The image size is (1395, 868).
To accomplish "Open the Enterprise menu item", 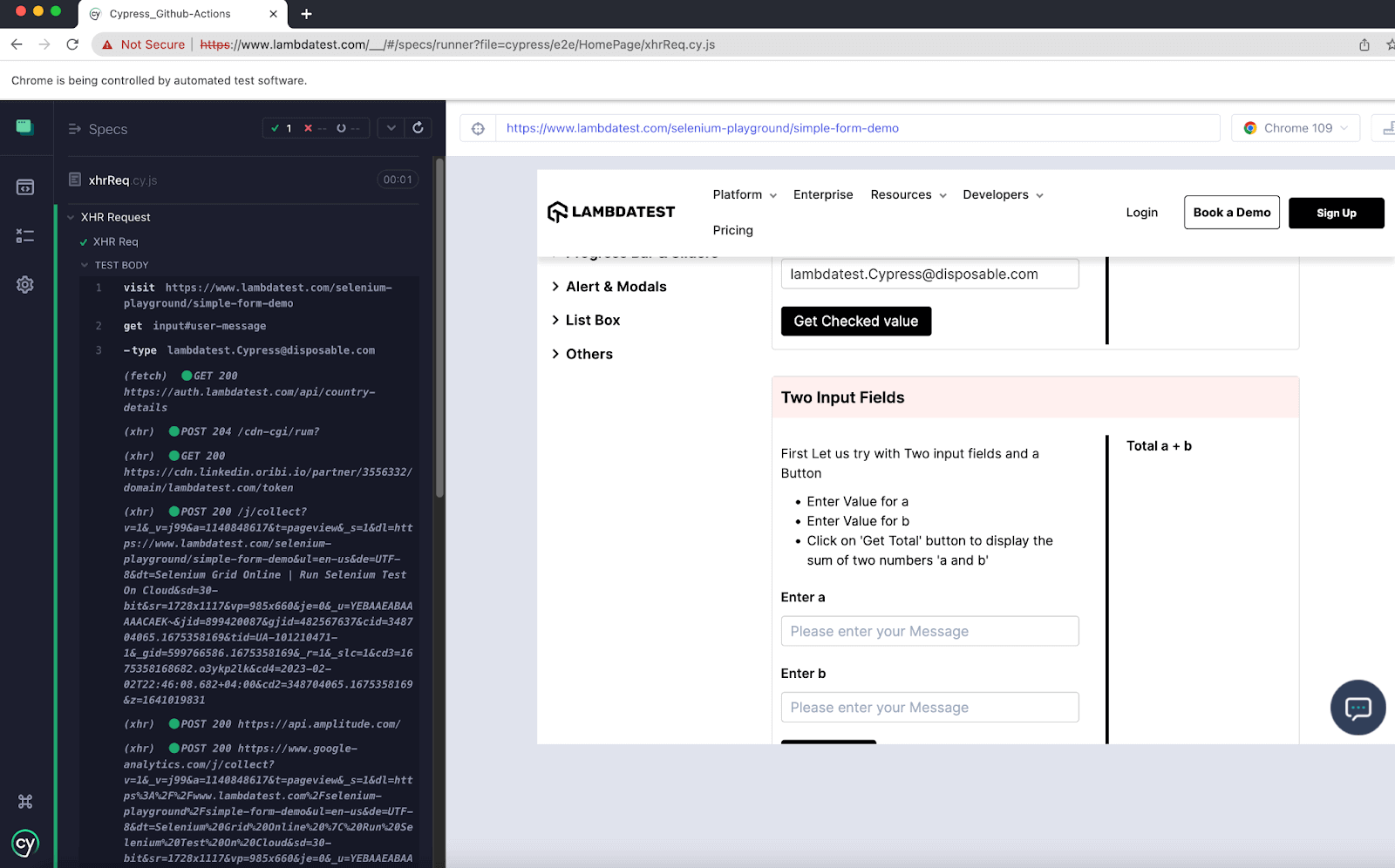I will (823, 194).
